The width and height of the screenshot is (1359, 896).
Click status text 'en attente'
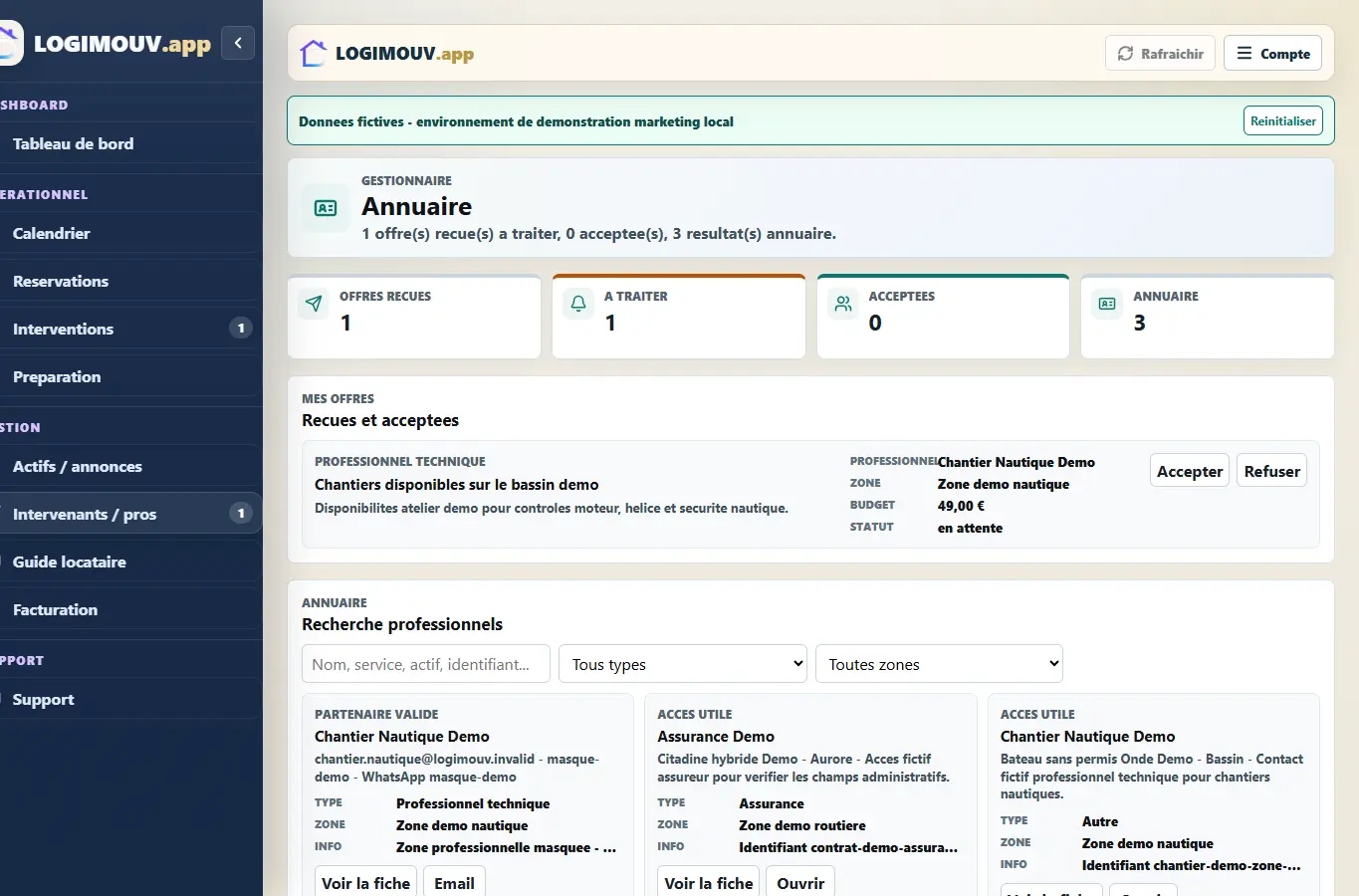970,528
